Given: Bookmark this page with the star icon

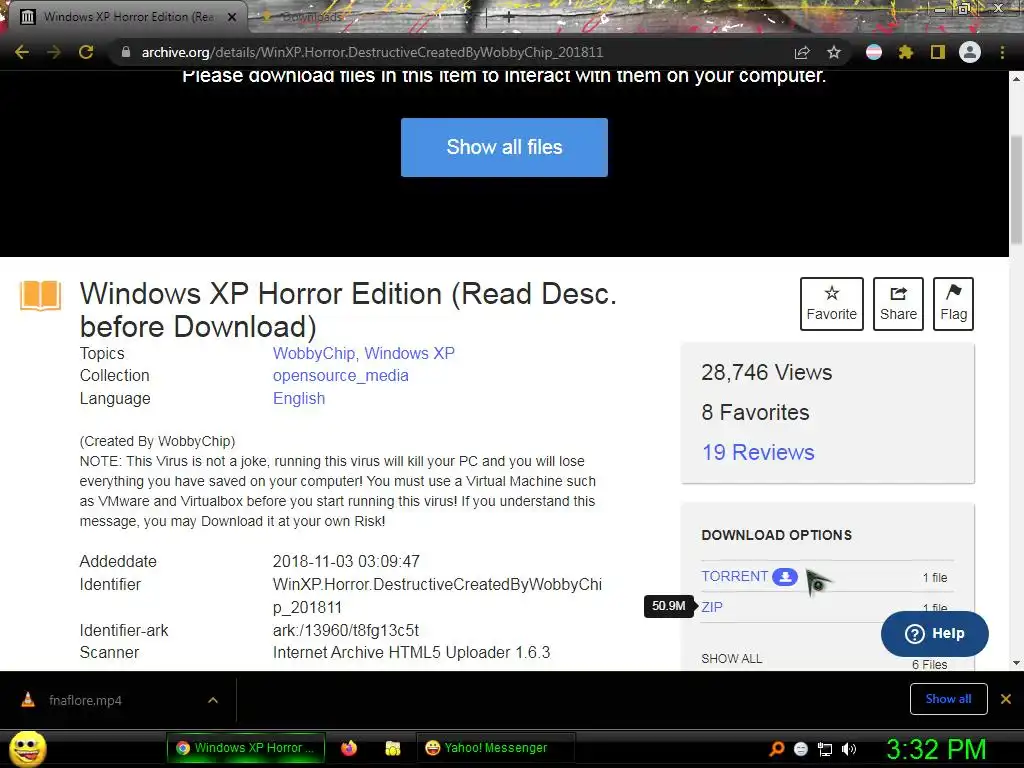Looking at the screenshot, I should click(x=834, y=52).
